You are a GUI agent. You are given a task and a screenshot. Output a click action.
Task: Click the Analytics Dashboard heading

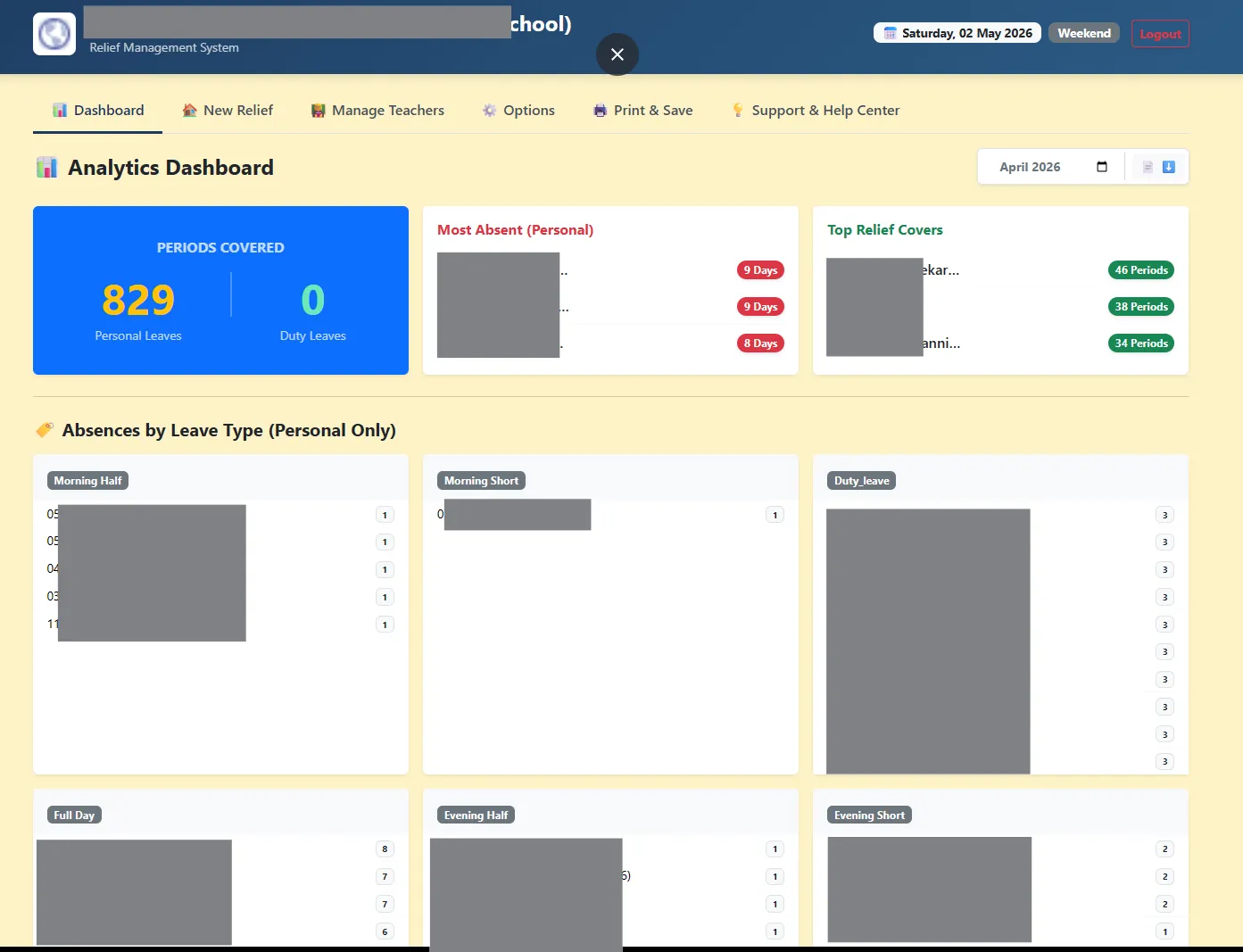(170, 168)
